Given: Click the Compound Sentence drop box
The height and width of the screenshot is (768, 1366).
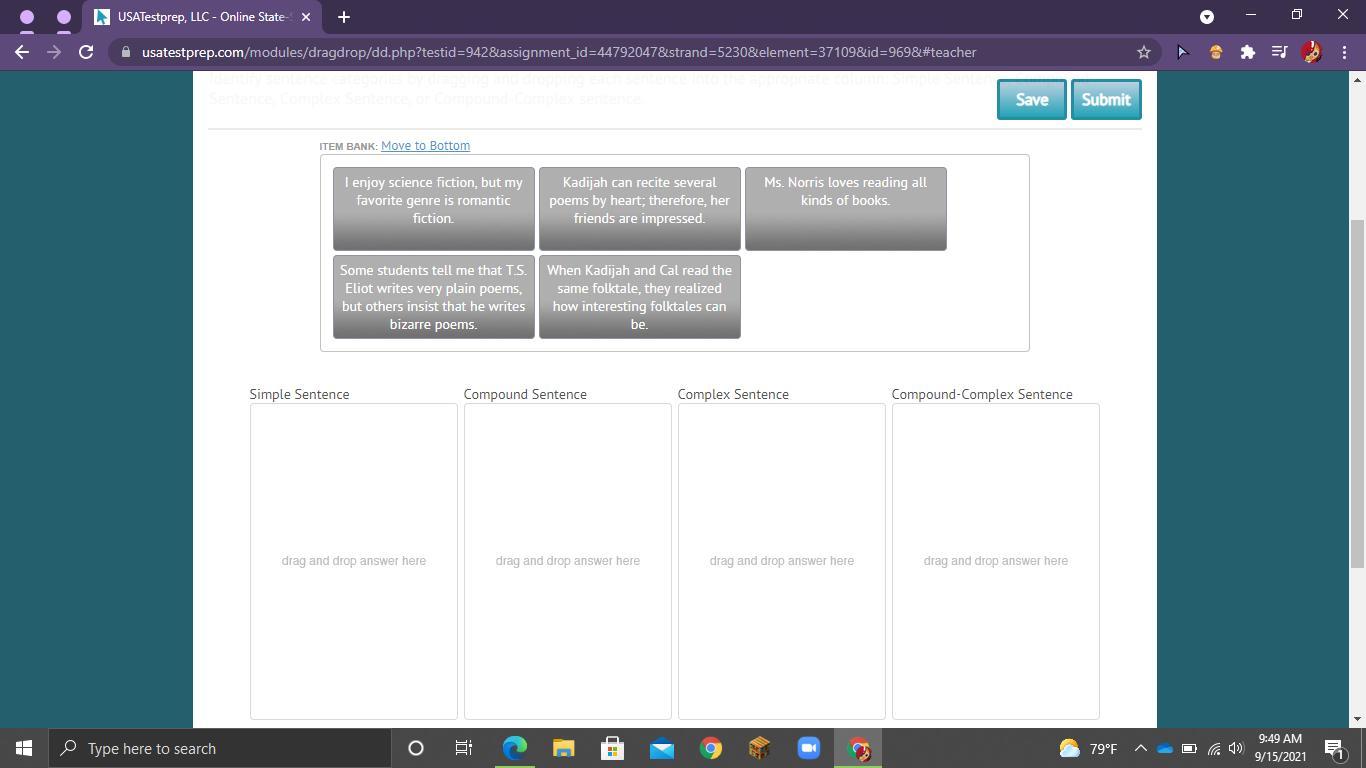Looking at the screenshot, I should coord(568,561).
